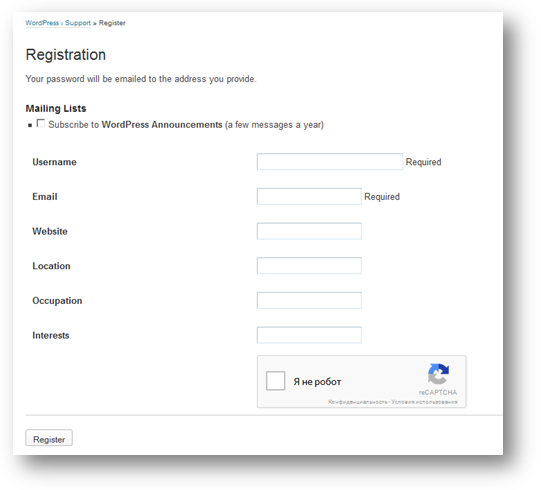Viewport: 541px width, 490px height.
Task: Check the "Я не робот" captcha box
Action: point(275,381)
